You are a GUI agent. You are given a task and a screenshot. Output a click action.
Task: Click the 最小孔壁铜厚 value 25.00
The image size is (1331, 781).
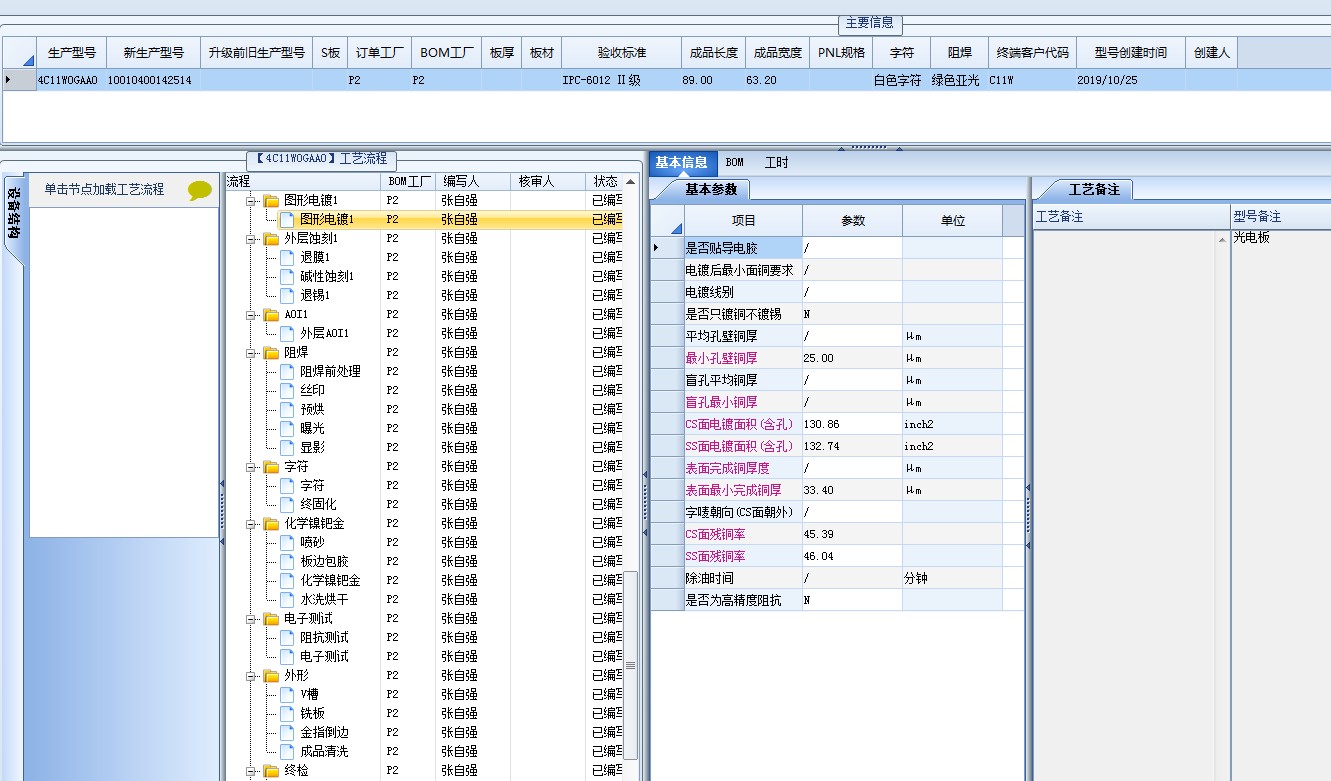(852, 358)
